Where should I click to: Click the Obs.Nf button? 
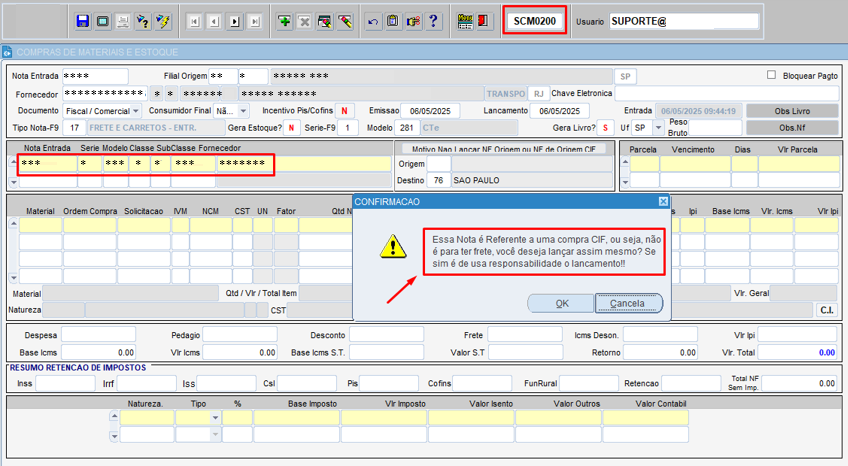coord(792,128)
